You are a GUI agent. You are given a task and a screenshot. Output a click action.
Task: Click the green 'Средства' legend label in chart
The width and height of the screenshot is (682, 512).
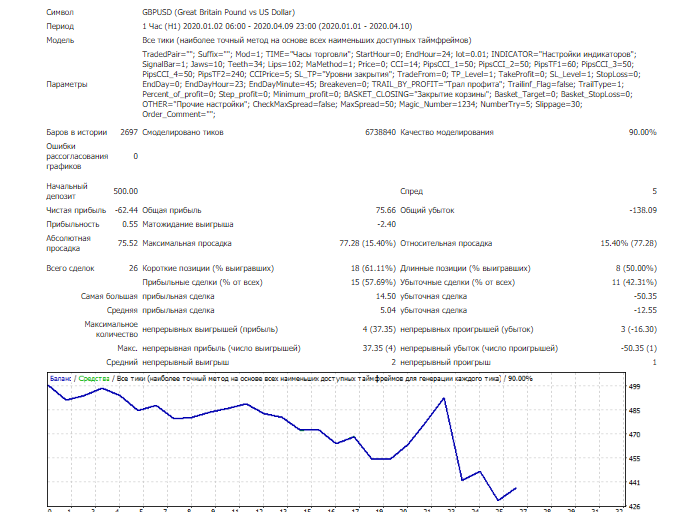(x=94, y=378)
